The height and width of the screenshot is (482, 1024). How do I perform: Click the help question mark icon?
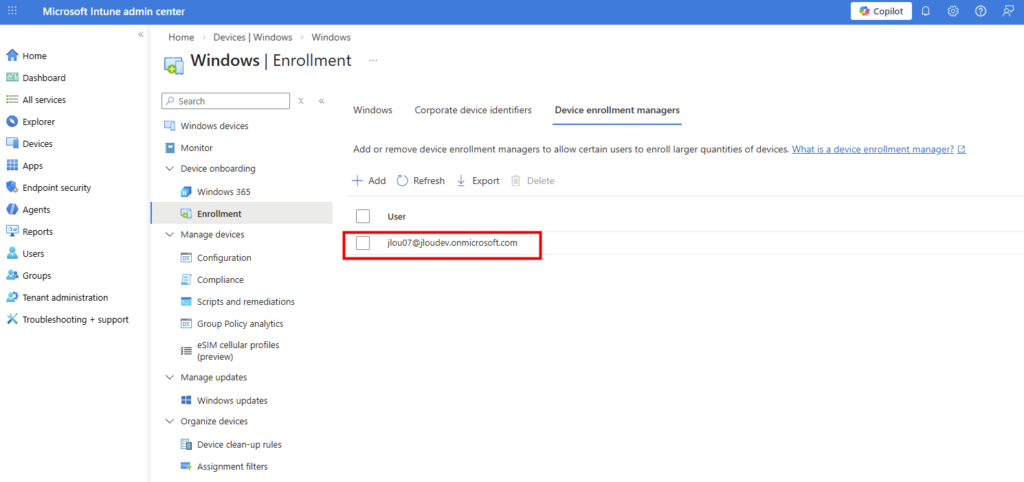coord(980,11)
